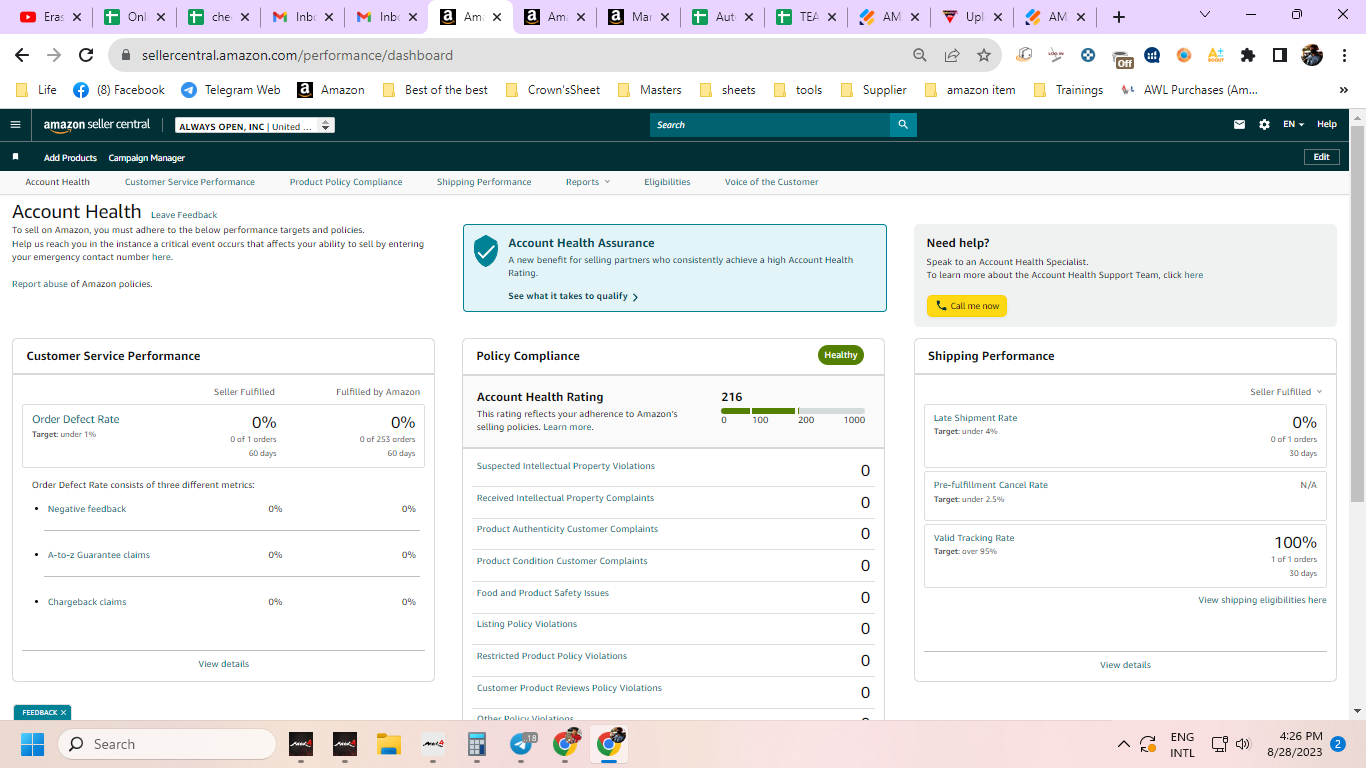1366x768 pixels.
Task: Open Telegram from the taskbar
Action: pyautogui.click(x=522, y=744)
